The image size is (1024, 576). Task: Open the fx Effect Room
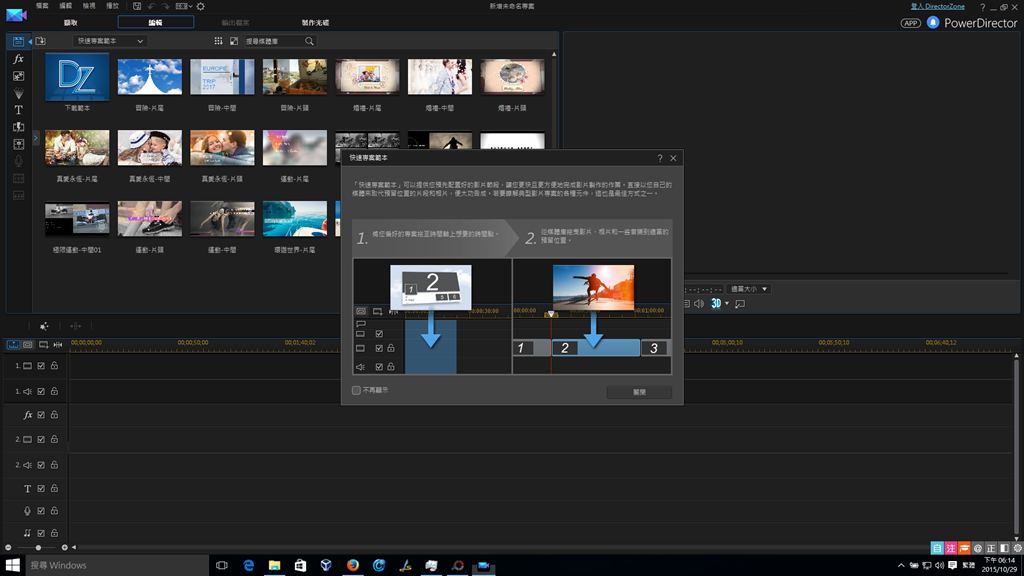pyautogui.click(x=18, y=59)
